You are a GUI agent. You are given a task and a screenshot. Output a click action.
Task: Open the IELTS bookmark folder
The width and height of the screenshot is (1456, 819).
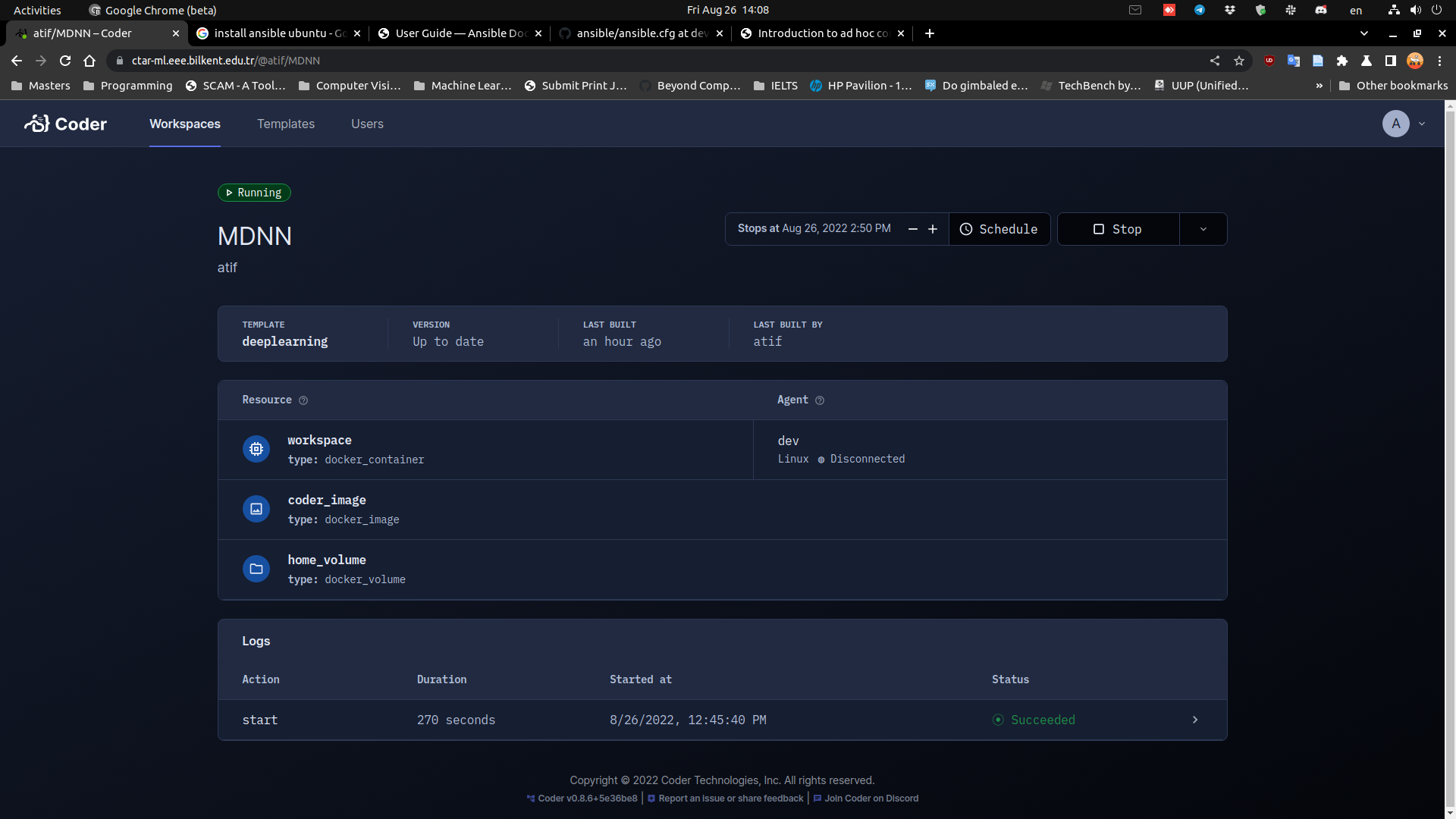(776, 86)
